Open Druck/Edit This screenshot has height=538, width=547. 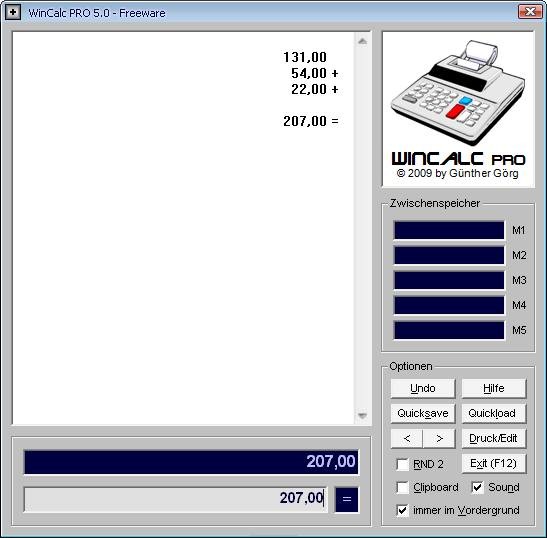(494, 439)
